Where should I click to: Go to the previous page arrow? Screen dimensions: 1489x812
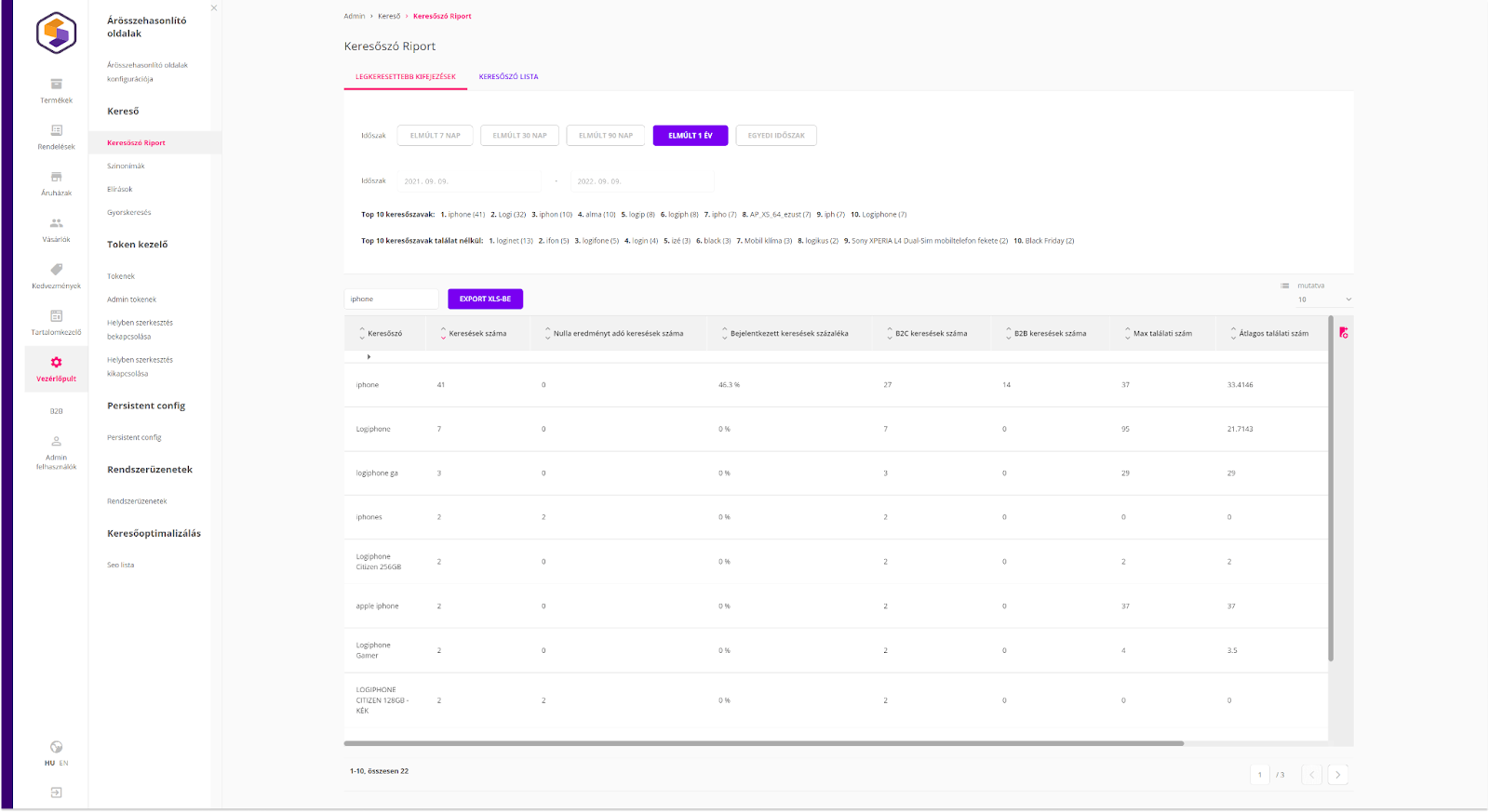click(1312, 775)
